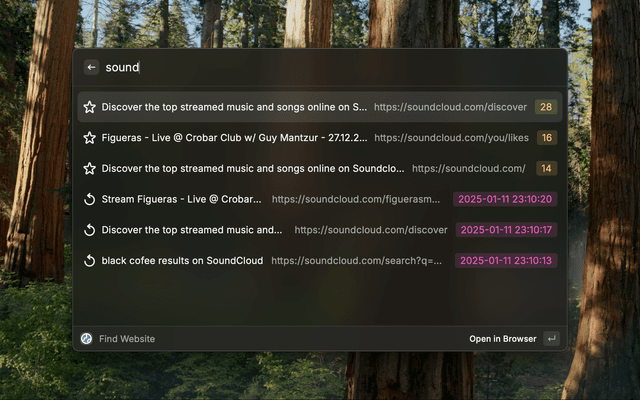The image size is (640, 400).
Task: Click the star icon on soundcloud.com homepage row
Action: click(89, 169)
